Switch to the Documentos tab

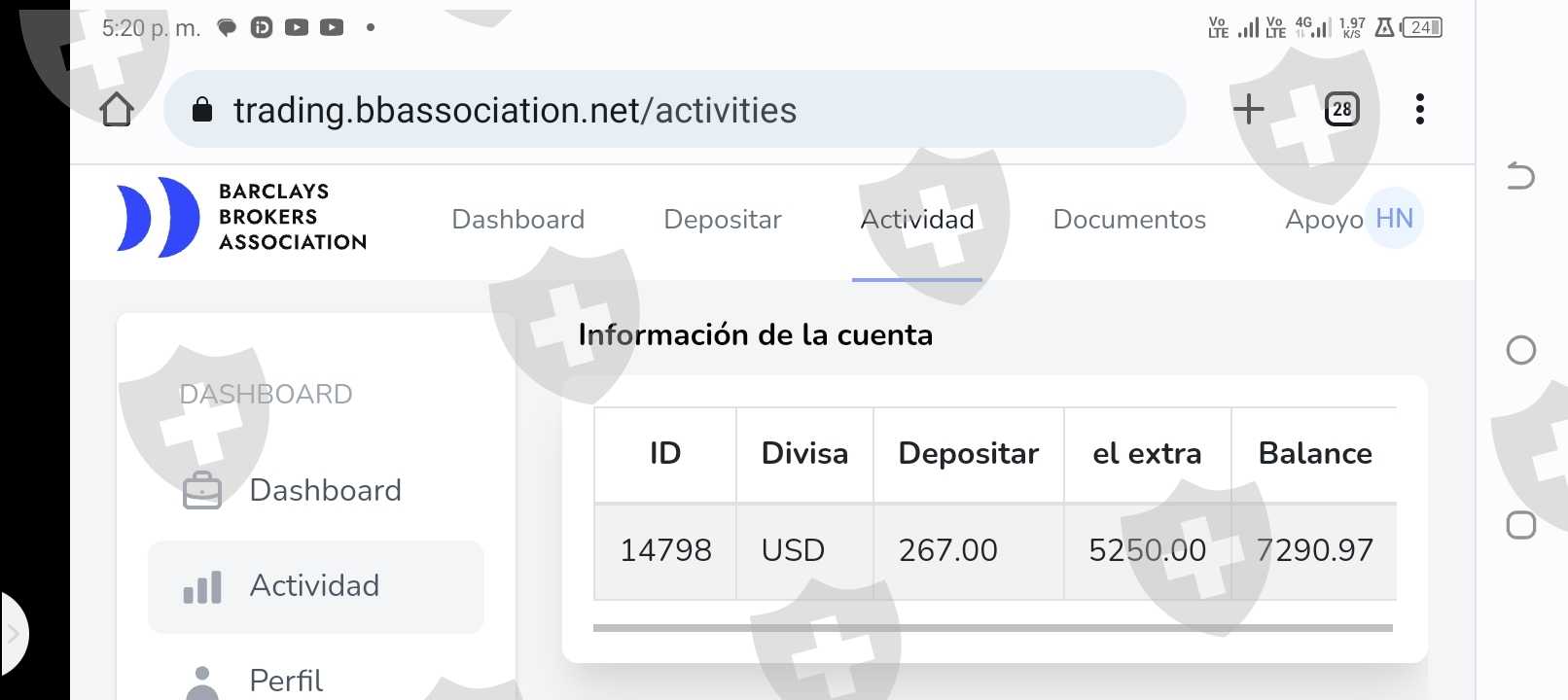pyautogui.click(x=1129, y=220)
